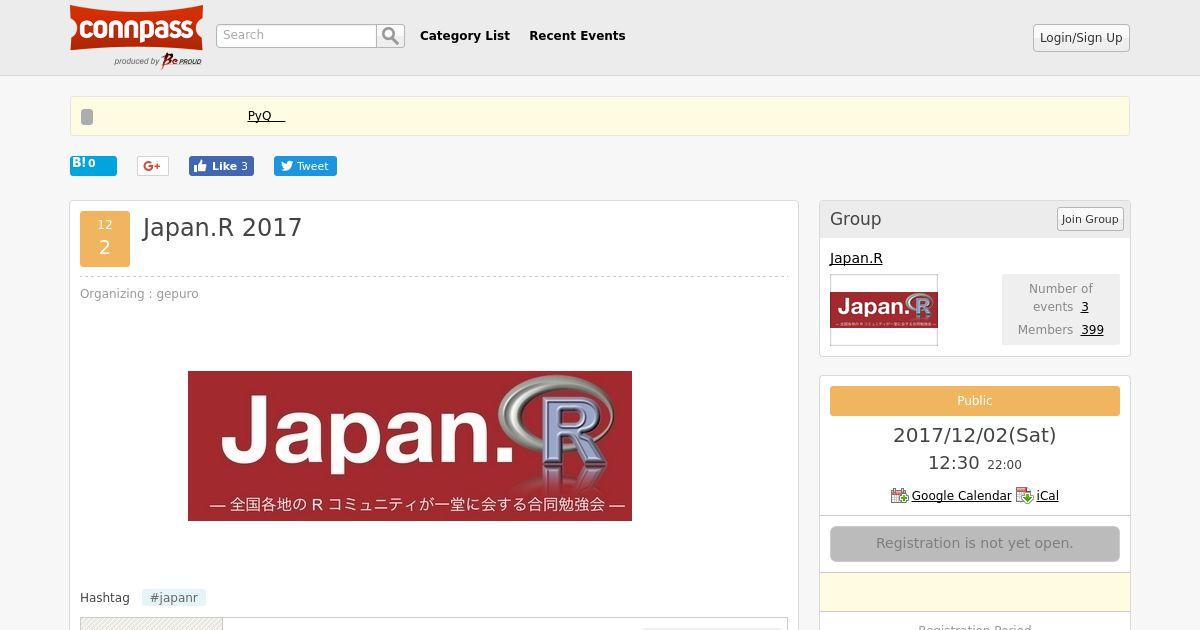
Task: Click the Facebook Like button
Action: click(221, 166)
